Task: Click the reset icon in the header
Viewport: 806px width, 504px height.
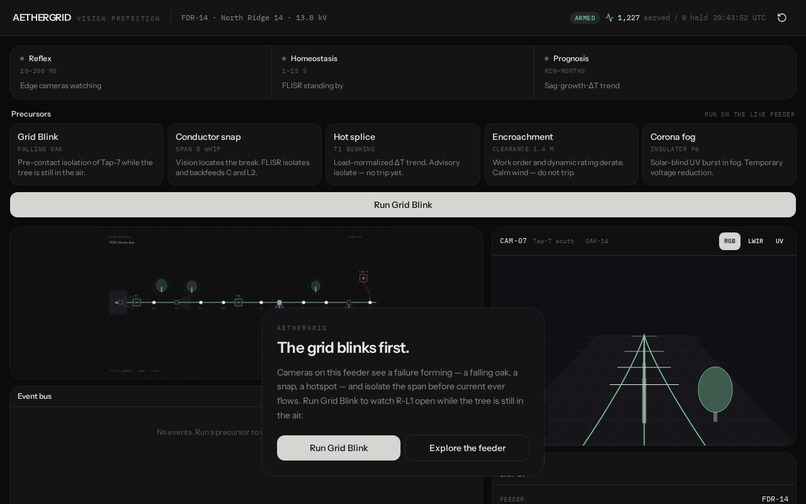Action: click(781, 17)
